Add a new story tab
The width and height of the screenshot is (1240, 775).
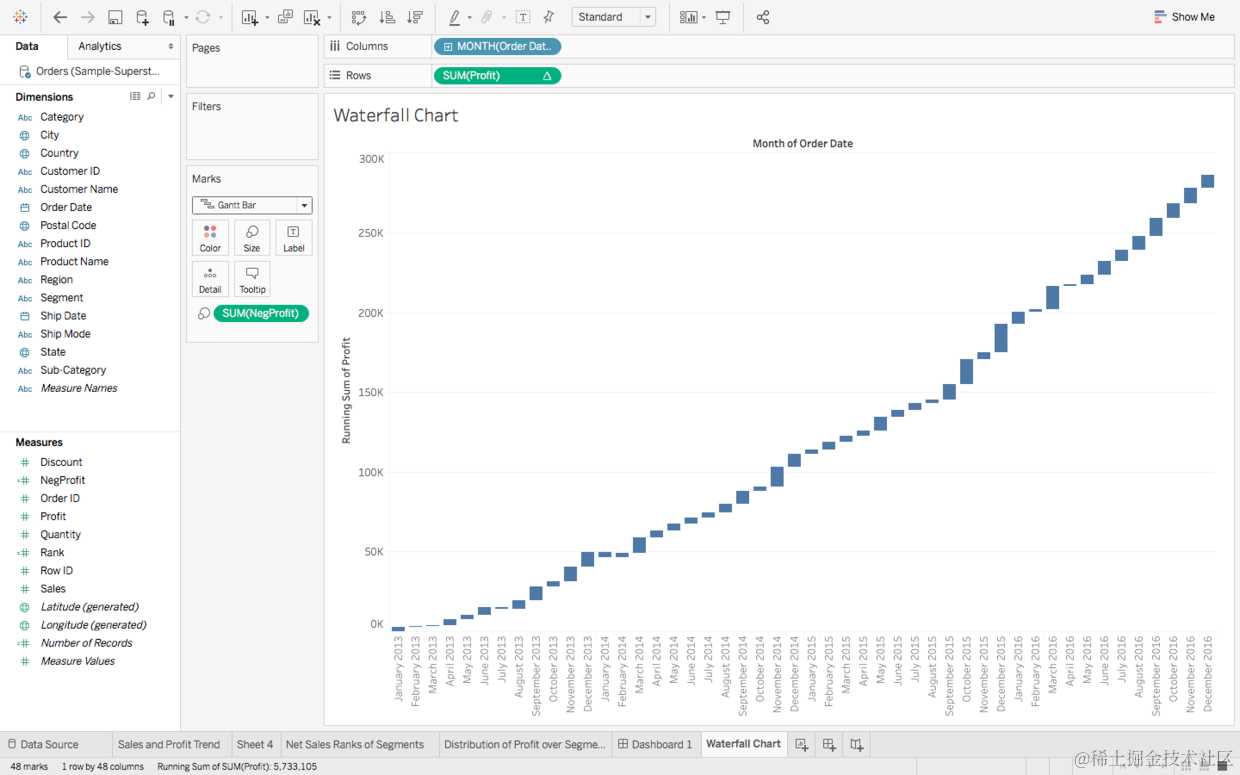click(x=857, y=744)
